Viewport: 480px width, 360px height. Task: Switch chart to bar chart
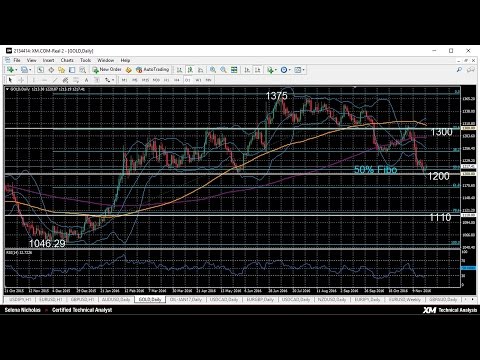(179, 70)
